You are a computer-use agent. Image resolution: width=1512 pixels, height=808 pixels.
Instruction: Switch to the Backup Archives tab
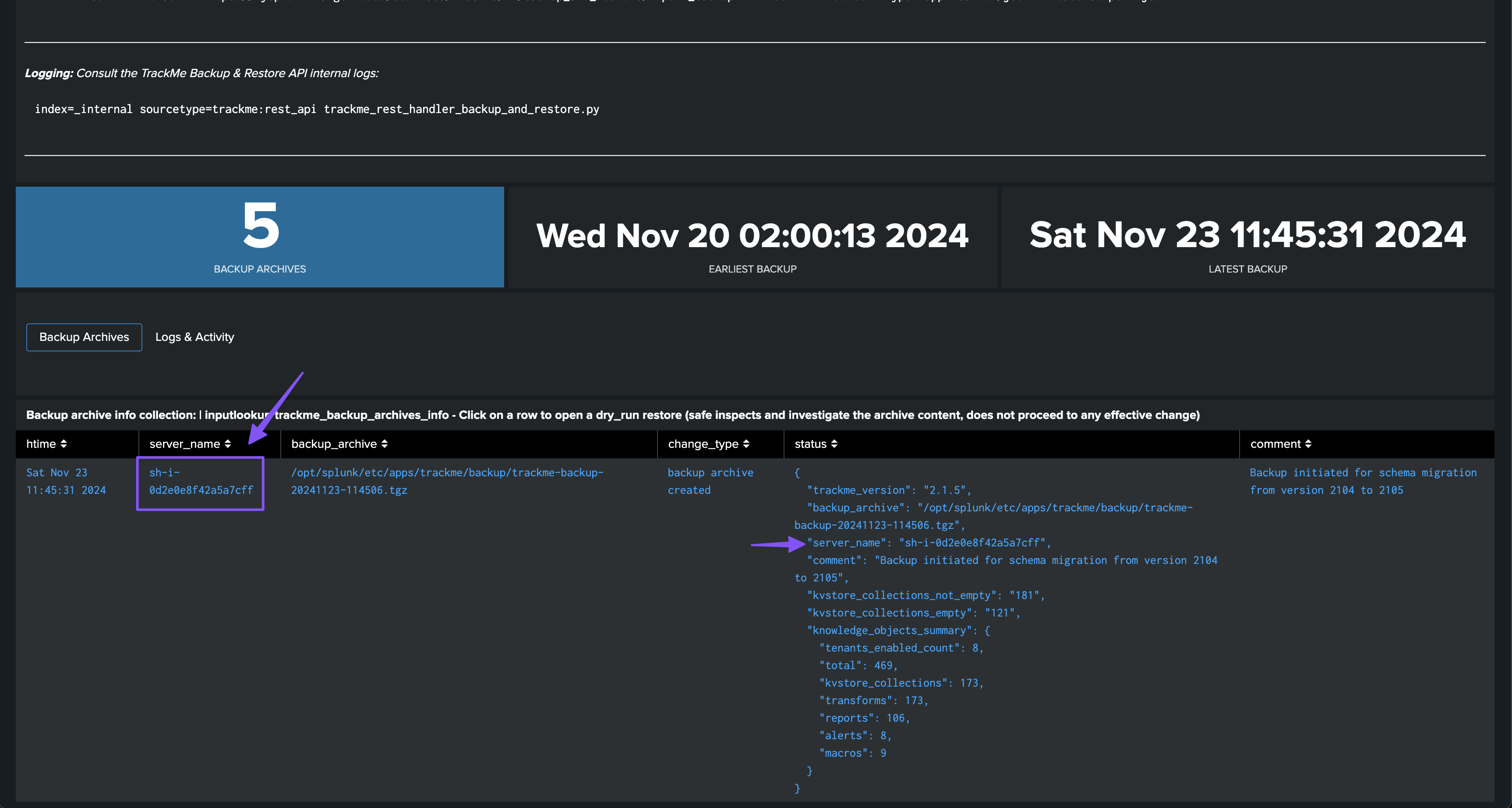(84, 337)
